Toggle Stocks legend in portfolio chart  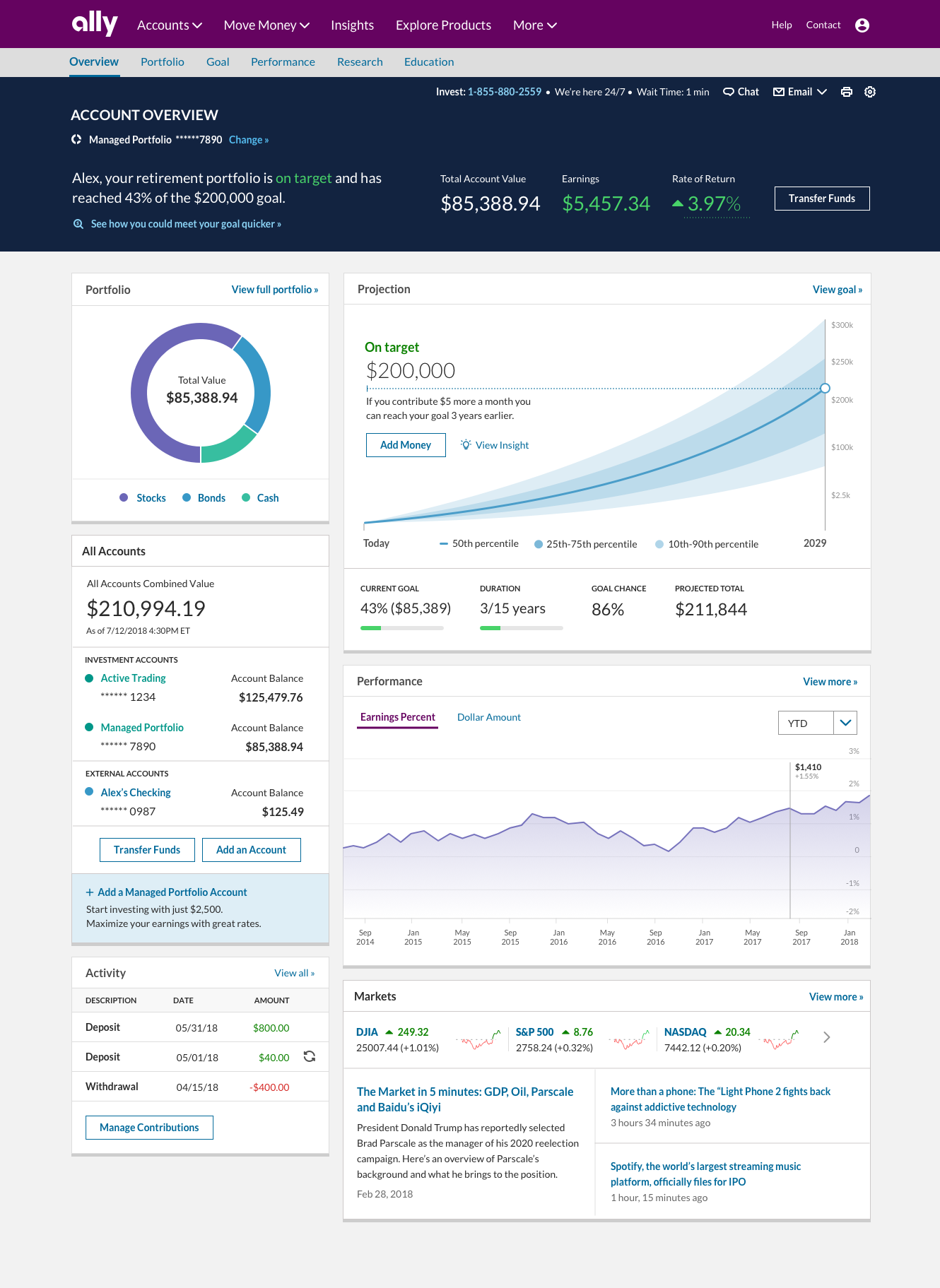(x=143, y=498)
